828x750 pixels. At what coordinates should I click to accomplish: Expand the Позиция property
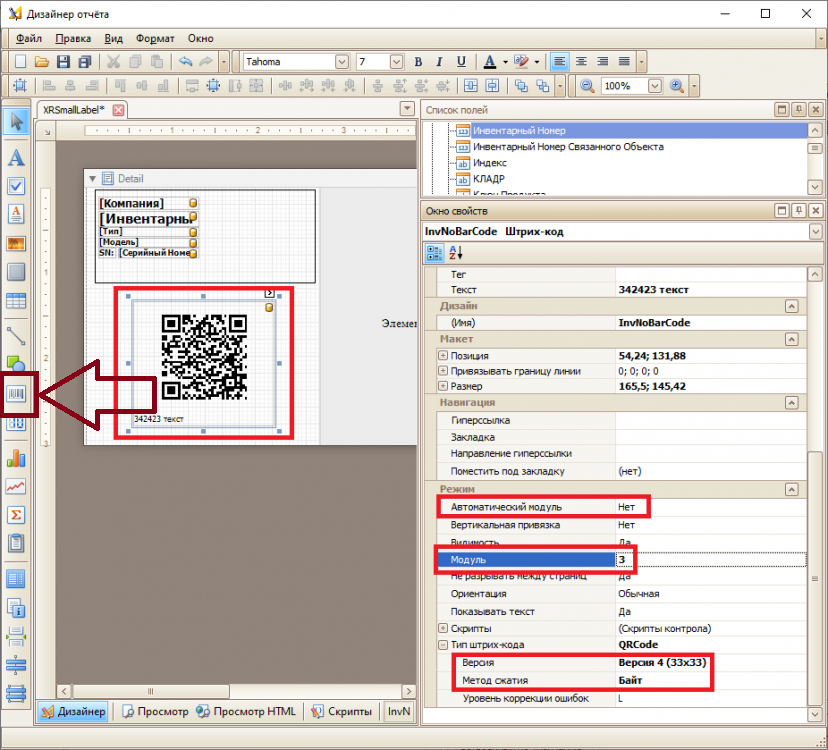[x=443, y=355]
